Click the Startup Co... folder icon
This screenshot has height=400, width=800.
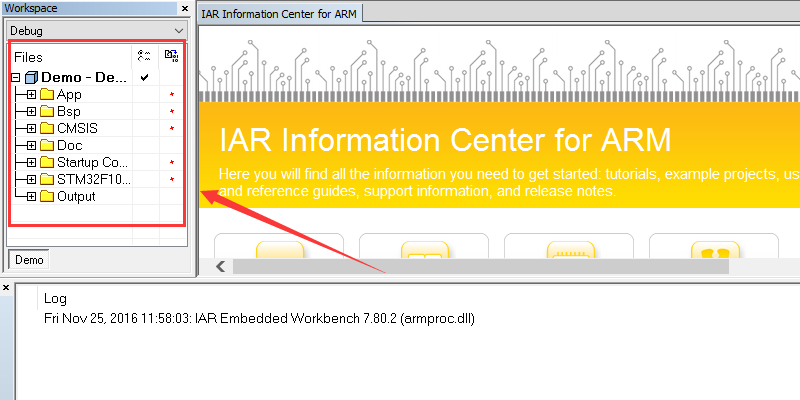(47, 162)
